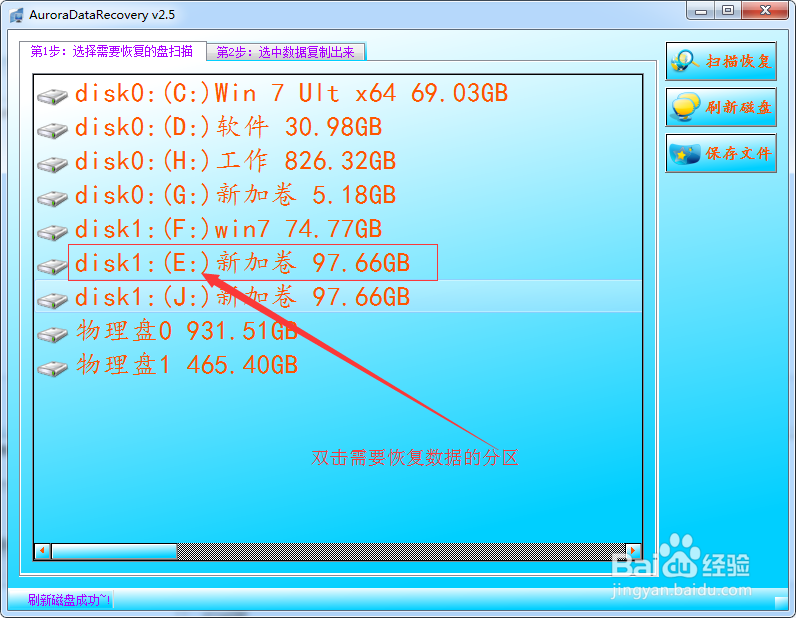Click the drive icon beside disk0 (C:)

tap(52, 95)
